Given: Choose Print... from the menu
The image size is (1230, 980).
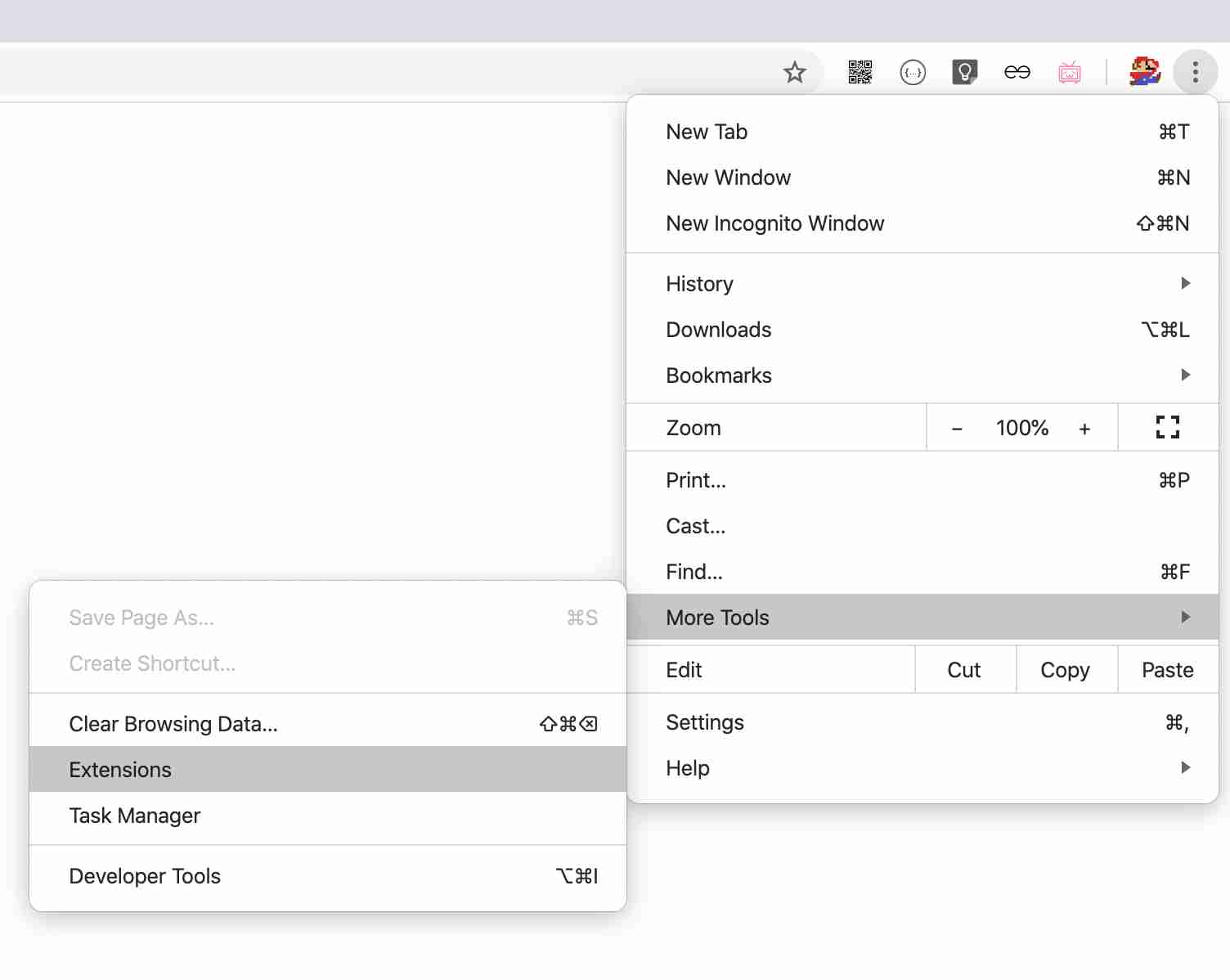Looking at the screenshot, I should coord(922,480).
